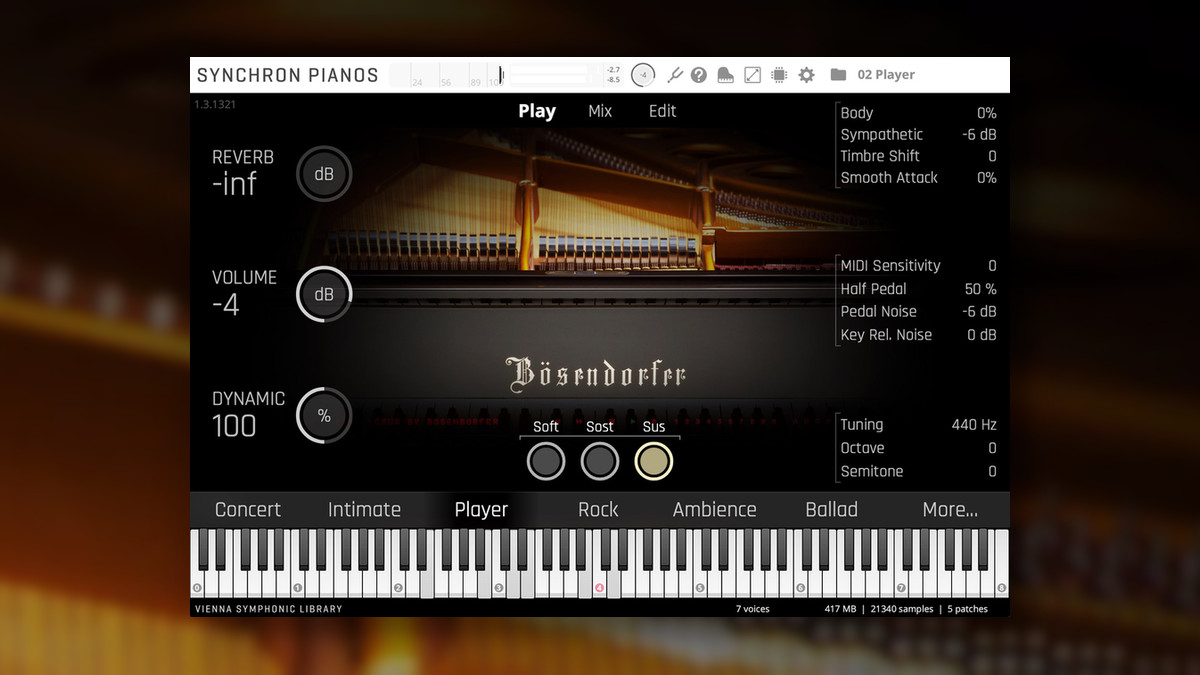Select the Concert preset

click(x=248, y=510)
